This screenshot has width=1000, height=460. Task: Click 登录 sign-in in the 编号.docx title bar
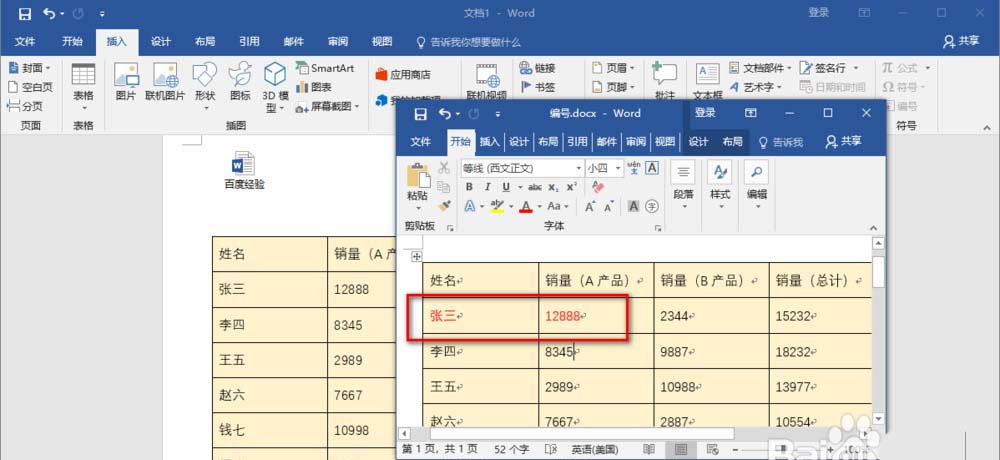705,113
